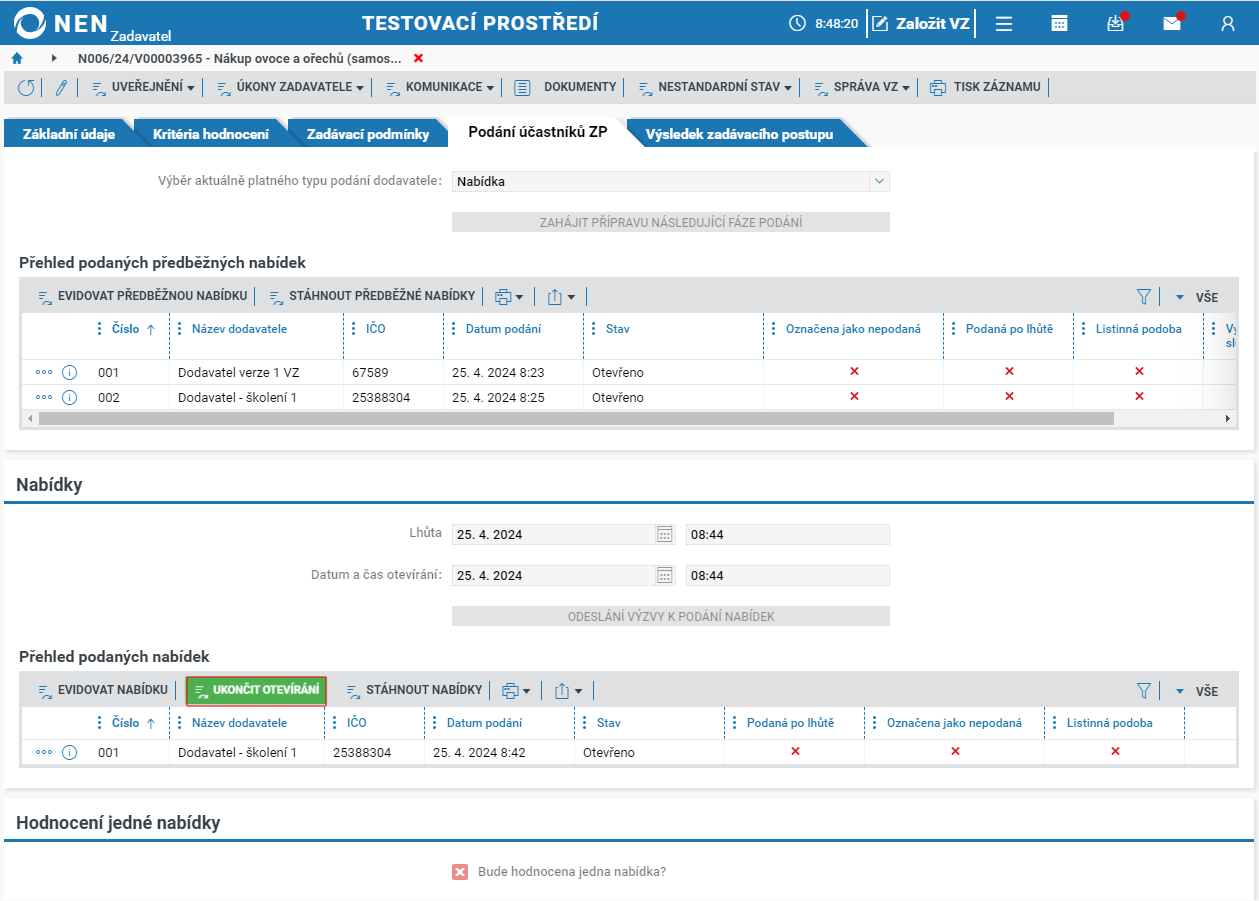Switch to Kritéria hodnocení tab
This screenshot has width=1259, height=901.
click(x=211, y=134)
